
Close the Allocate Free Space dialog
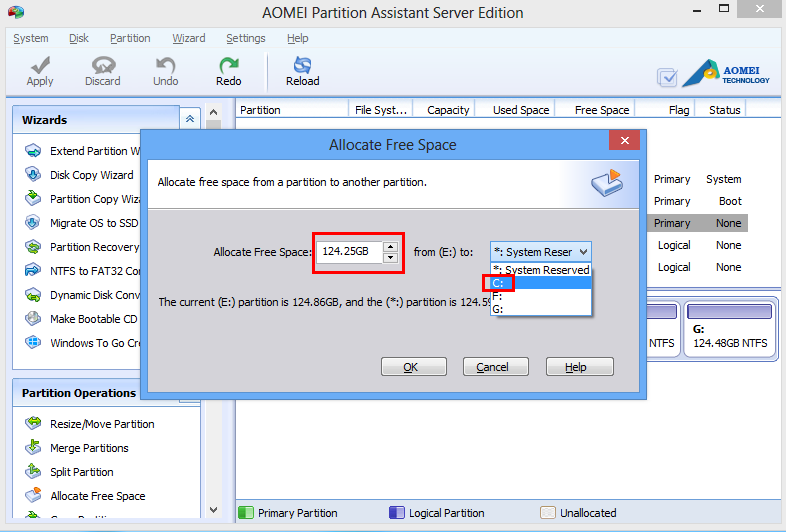(624, 140)
